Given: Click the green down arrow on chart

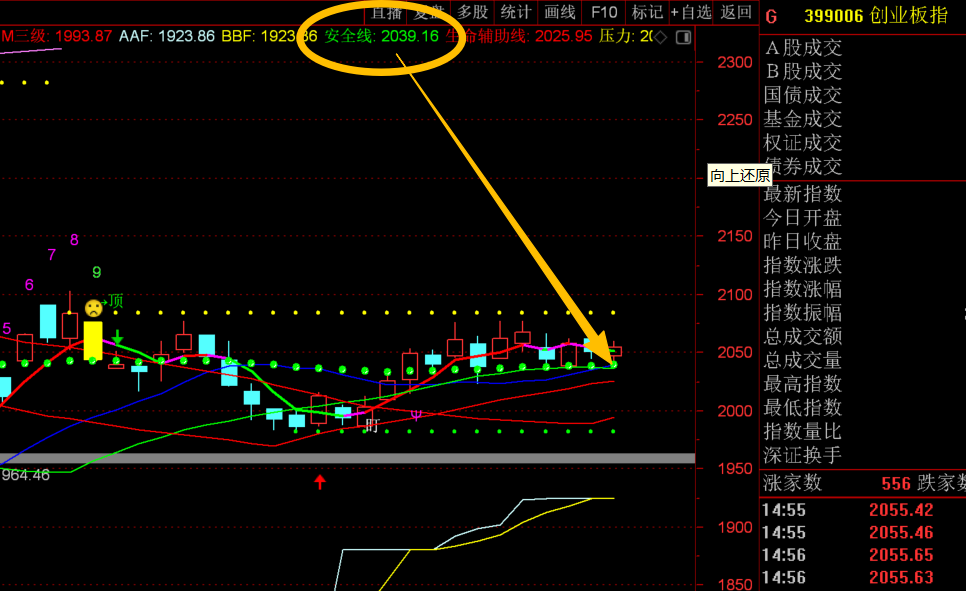Looking at the screenshot, I should [117, 337].
